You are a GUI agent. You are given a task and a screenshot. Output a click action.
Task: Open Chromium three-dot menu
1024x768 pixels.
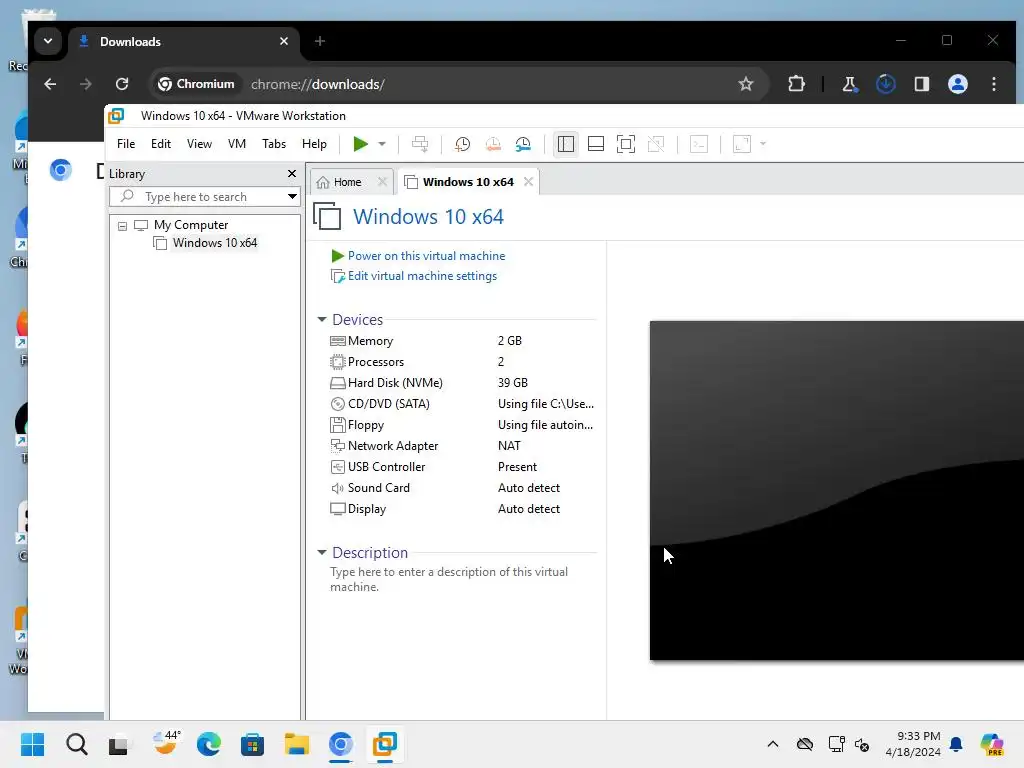(x=994, y=84)
